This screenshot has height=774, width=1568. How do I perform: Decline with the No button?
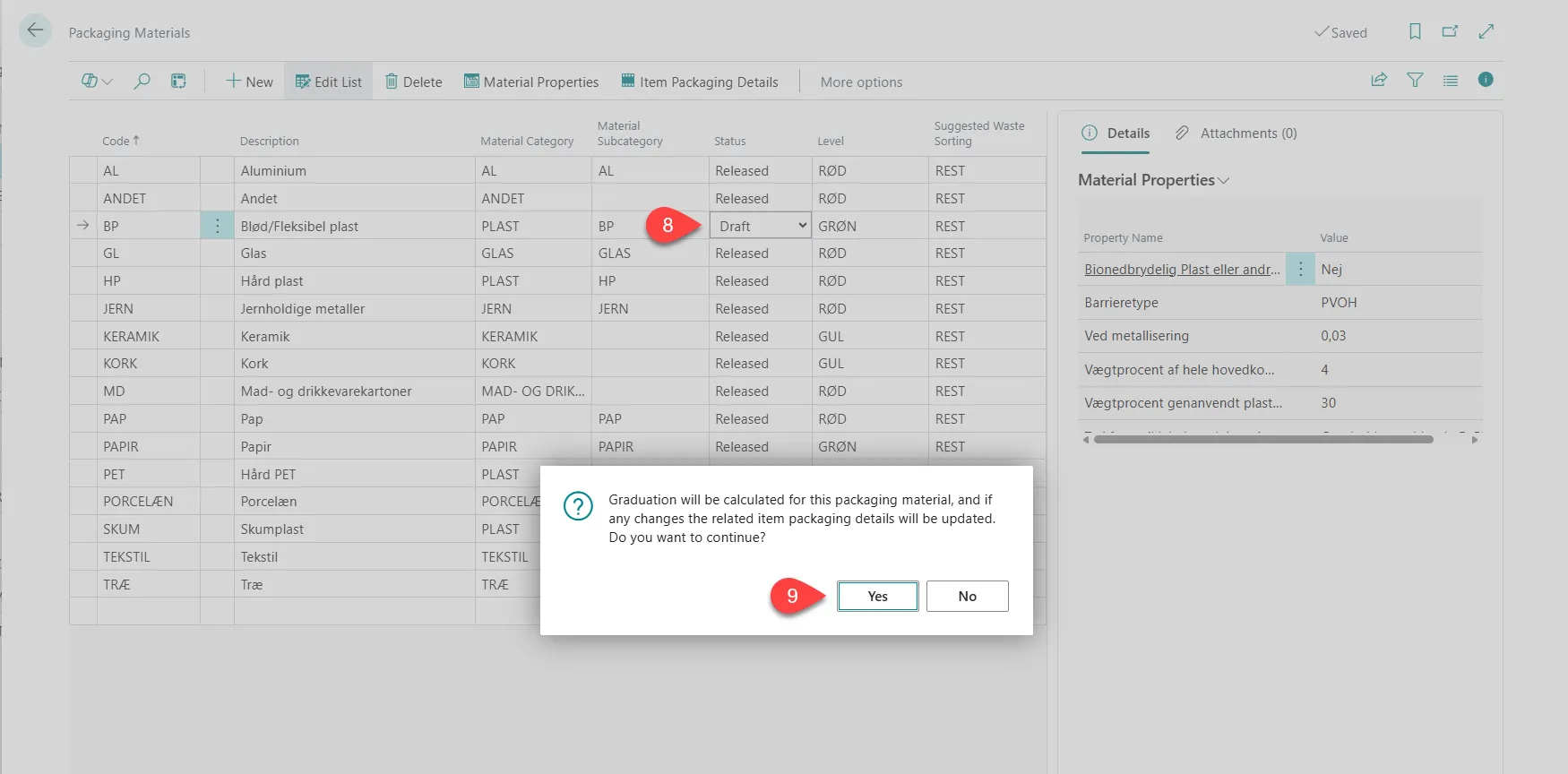[x=967, y=596]
